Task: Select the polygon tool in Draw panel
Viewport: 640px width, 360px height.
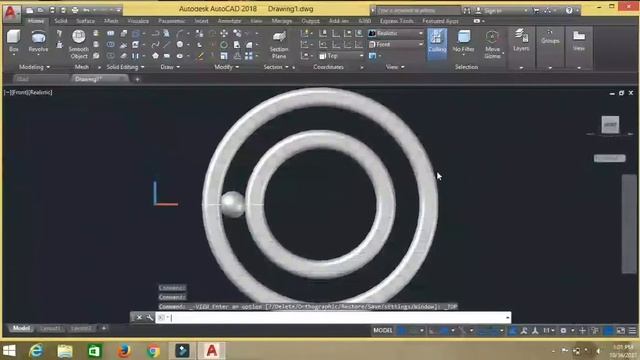Action: click(x=155, y=56)
